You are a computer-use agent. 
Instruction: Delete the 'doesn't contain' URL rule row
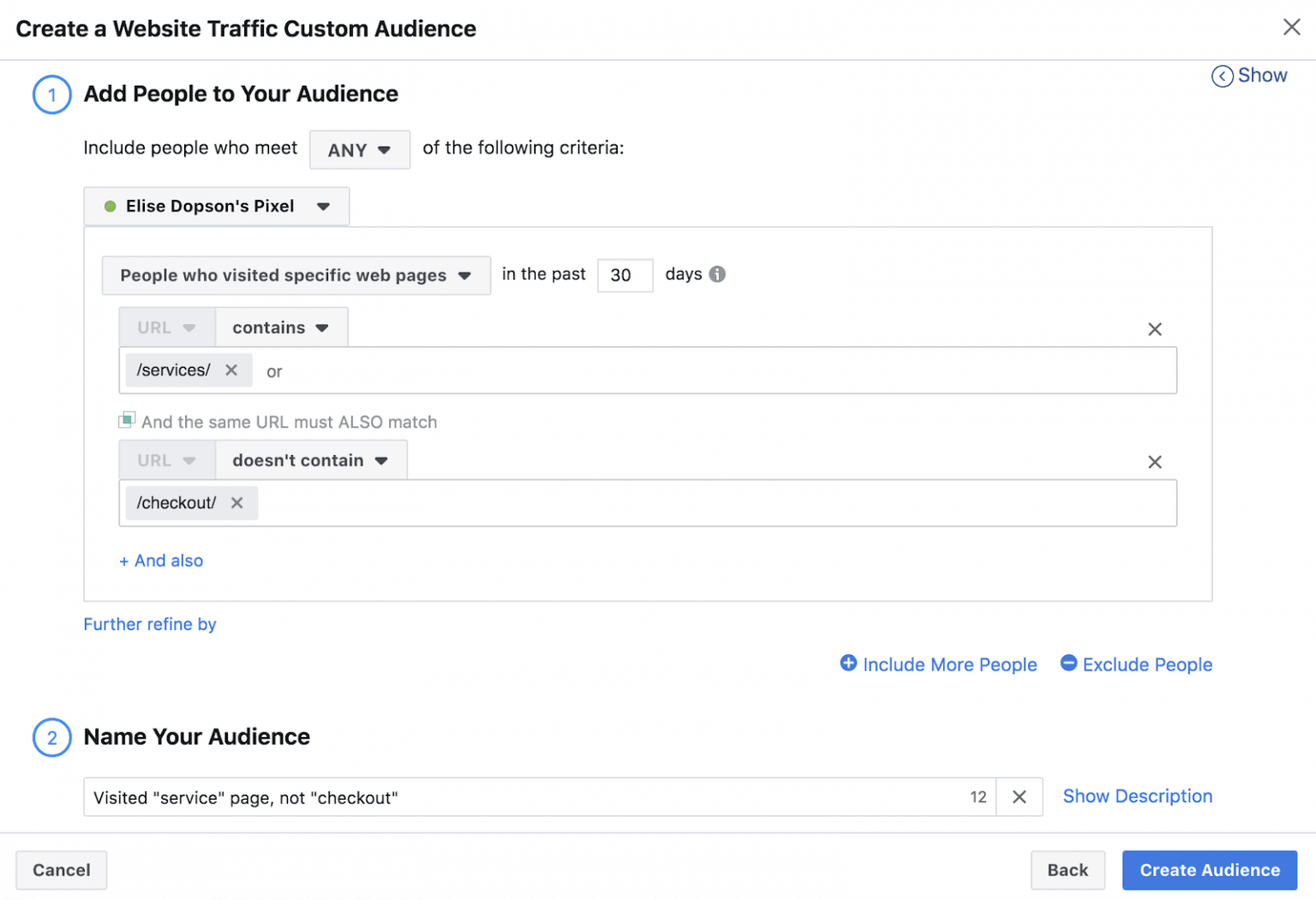[x=1154, y=462]
